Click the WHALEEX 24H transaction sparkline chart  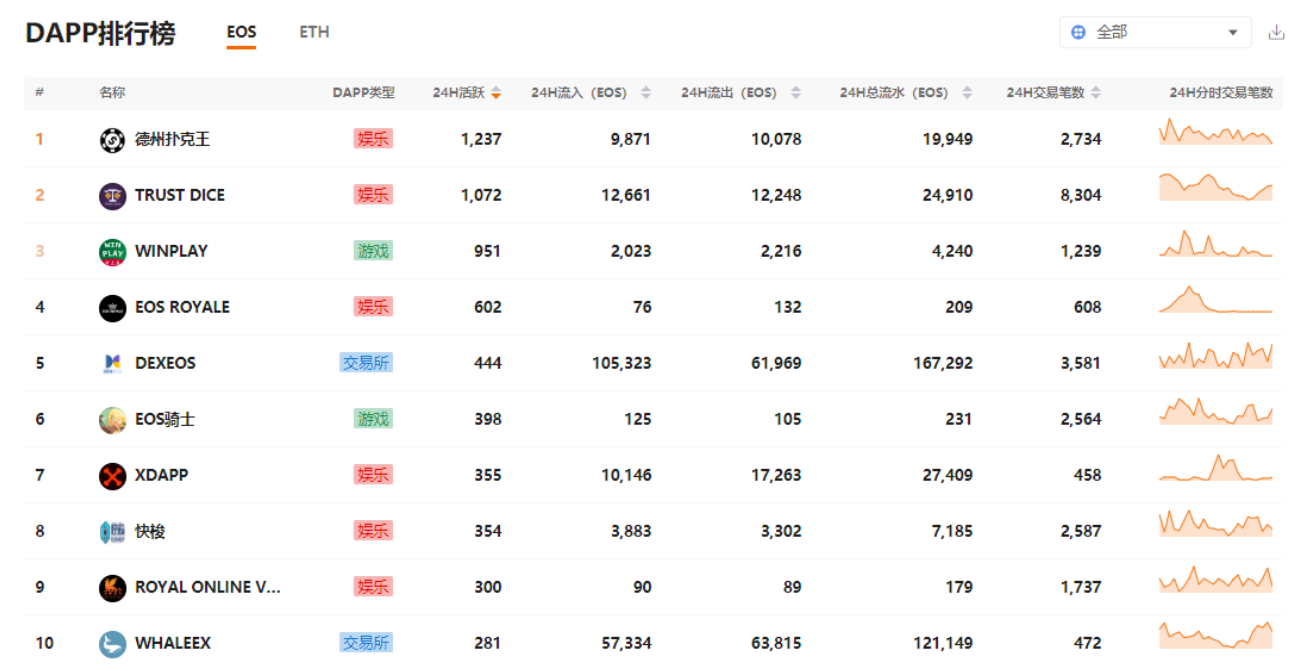point(1216,636)
